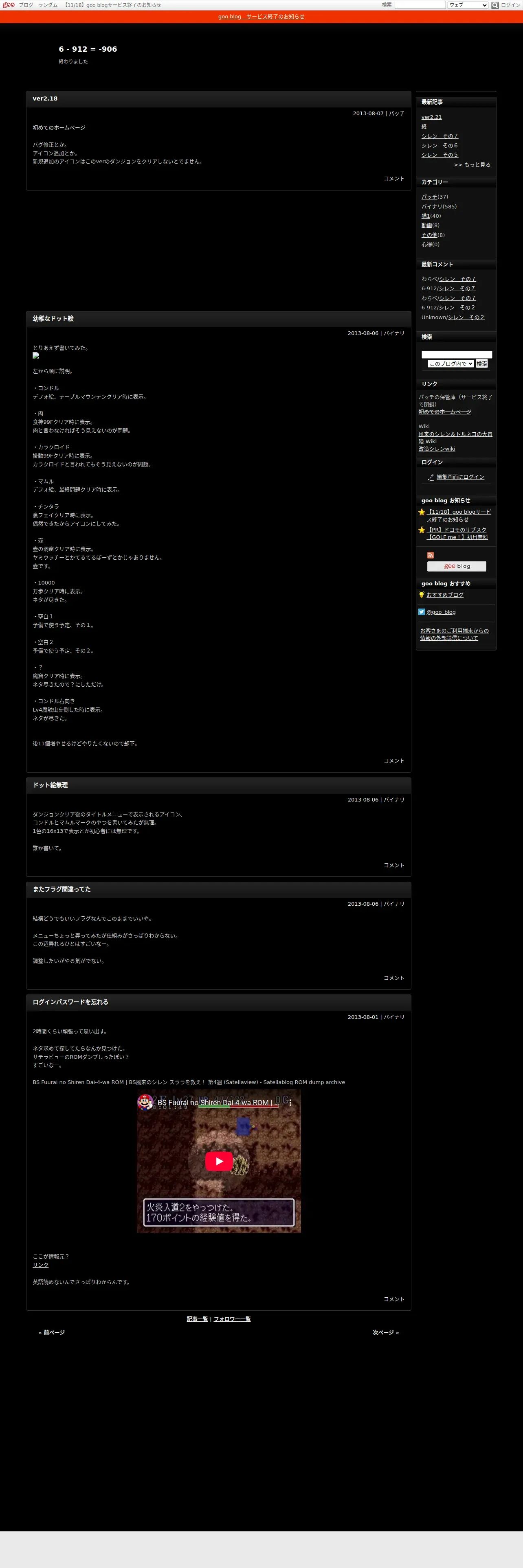Open シレン その６ in 最新記事
The image size is (523, 1568).
pyautogui.click(x=439, y=145)
